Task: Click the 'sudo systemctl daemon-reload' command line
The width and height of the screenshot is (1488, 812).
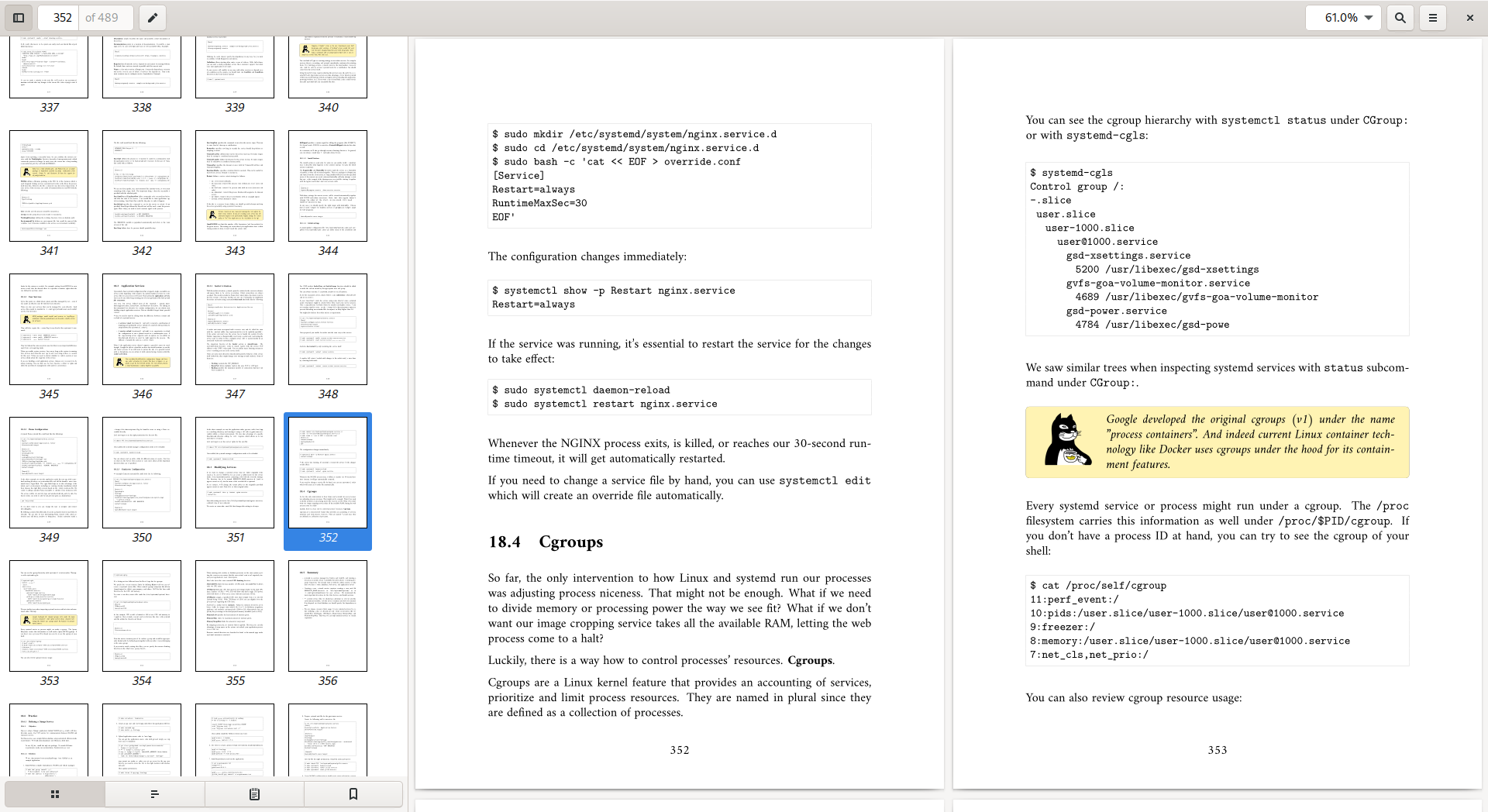Action: coord(581,390)
